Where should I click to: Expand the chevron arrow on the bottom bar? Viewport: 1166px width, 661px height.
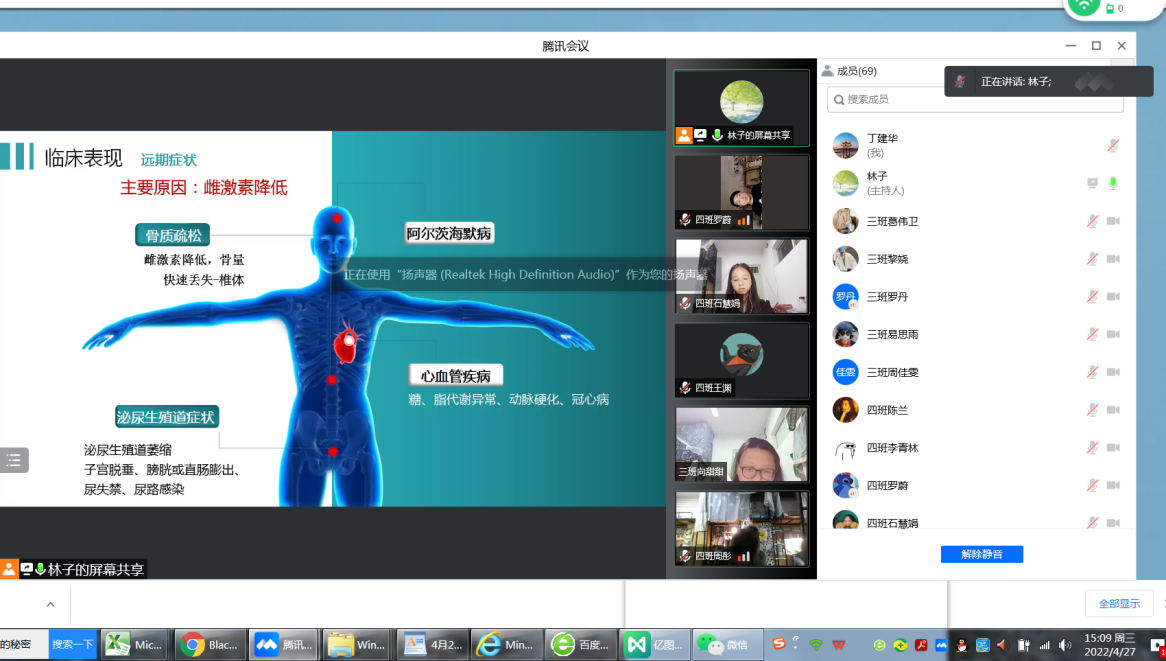pyautogui.click(x=51, y=604)
